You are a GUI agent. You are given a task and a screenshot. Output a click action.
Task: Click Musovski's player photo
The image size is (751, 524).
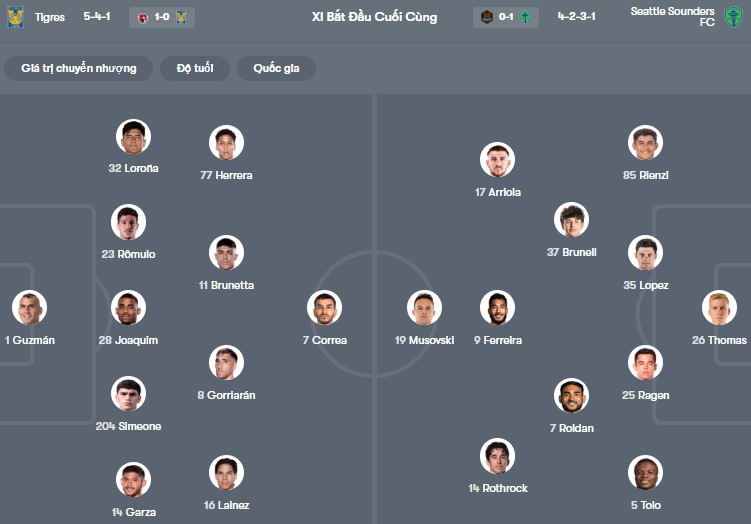[424, 308]
